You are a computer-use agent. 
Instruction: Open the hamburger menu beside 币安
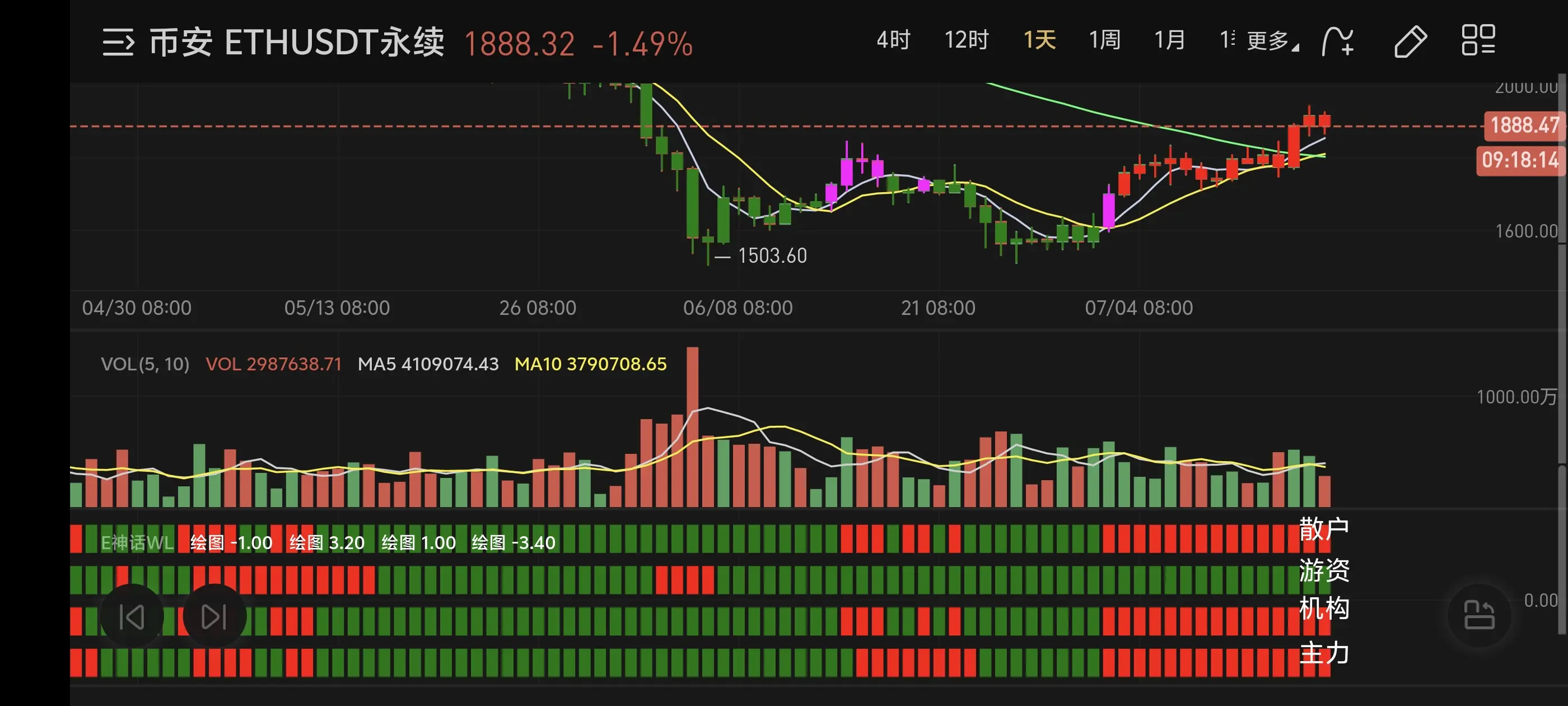point(118,42)
